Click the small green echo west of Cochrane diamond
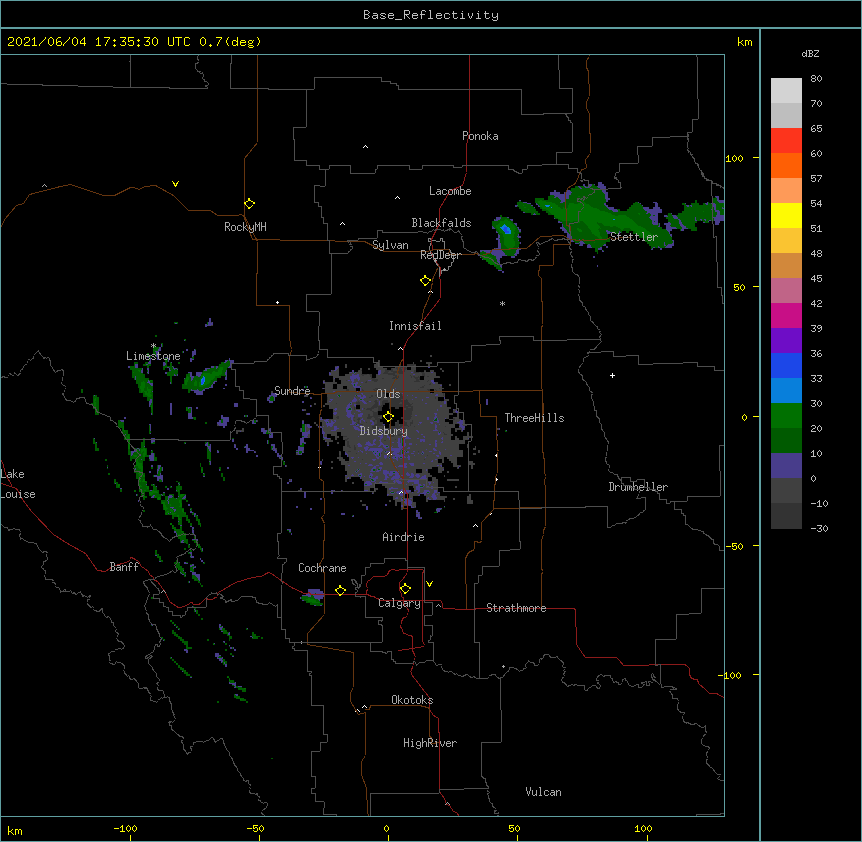 (x=312, y=597)
